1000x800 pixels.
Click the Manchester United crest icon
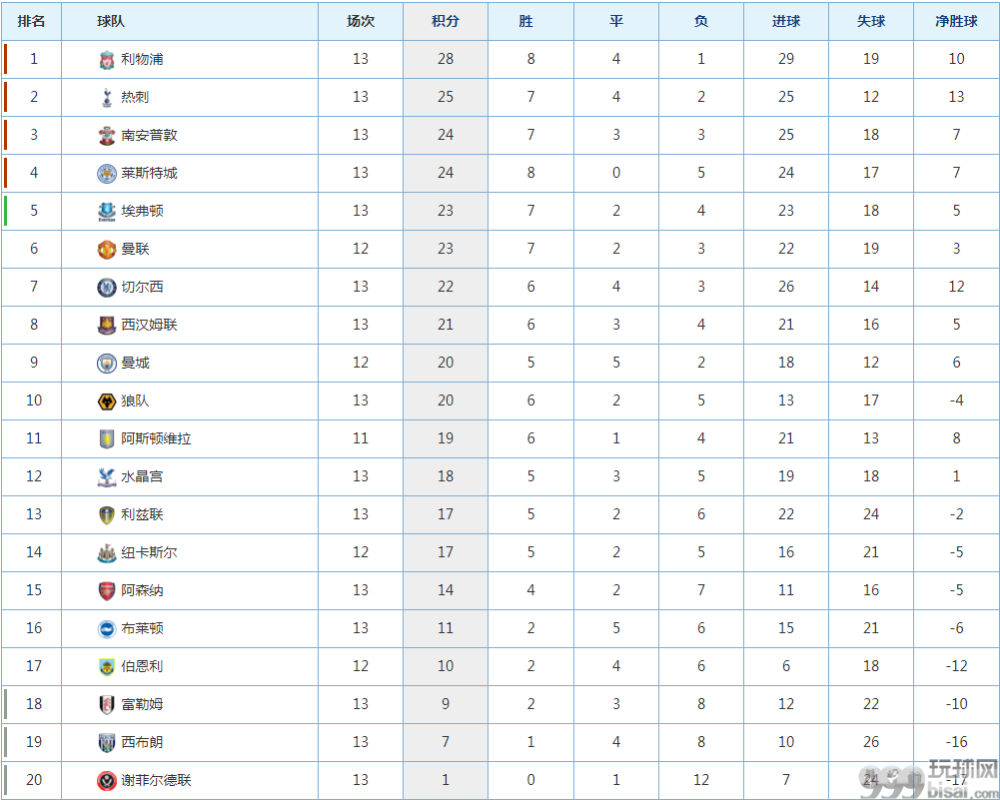(x=107, y=249)
